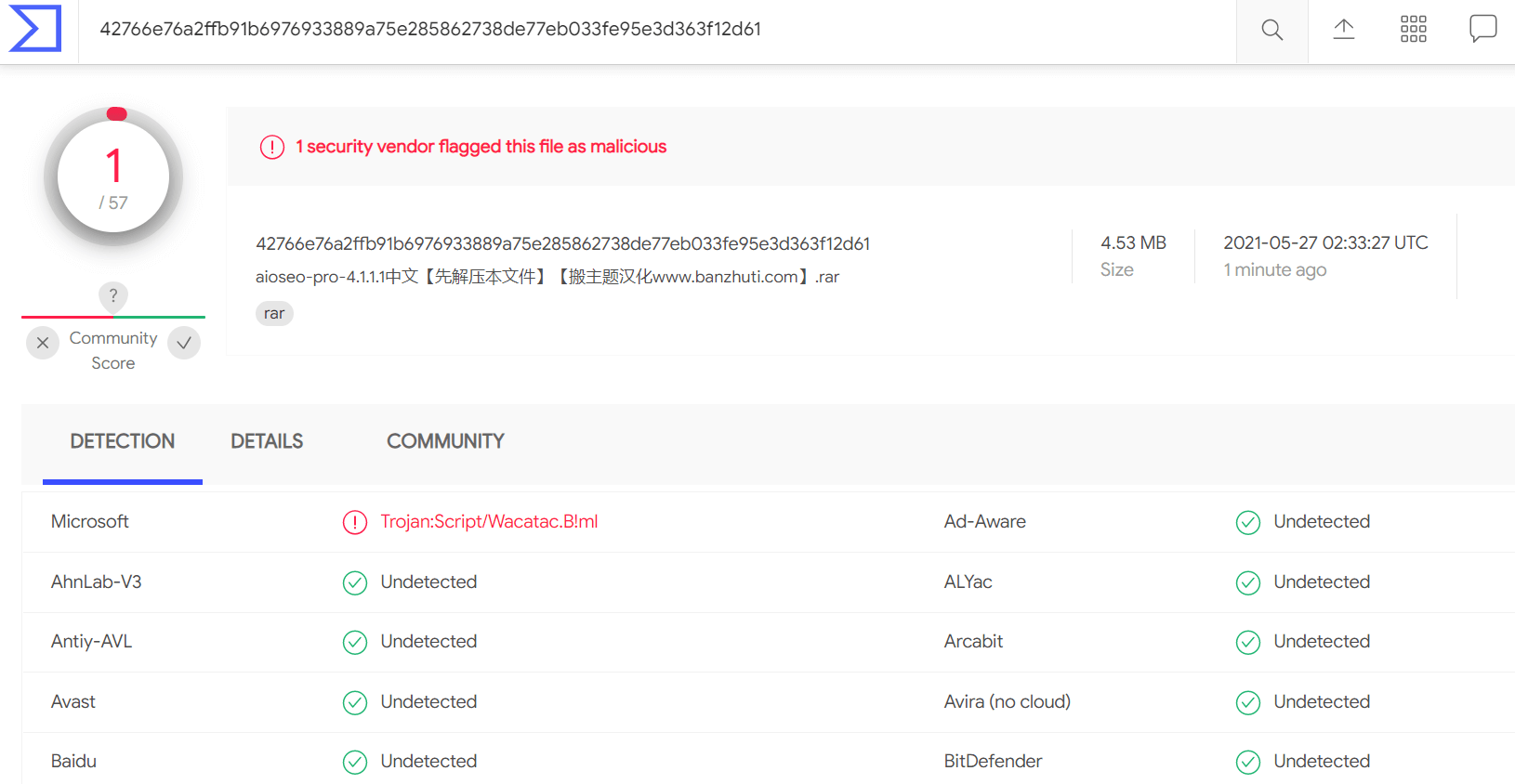Click the '1 minute ago' text
The width and height of the screenshot is (1515, 784).
pos(1274,270)
